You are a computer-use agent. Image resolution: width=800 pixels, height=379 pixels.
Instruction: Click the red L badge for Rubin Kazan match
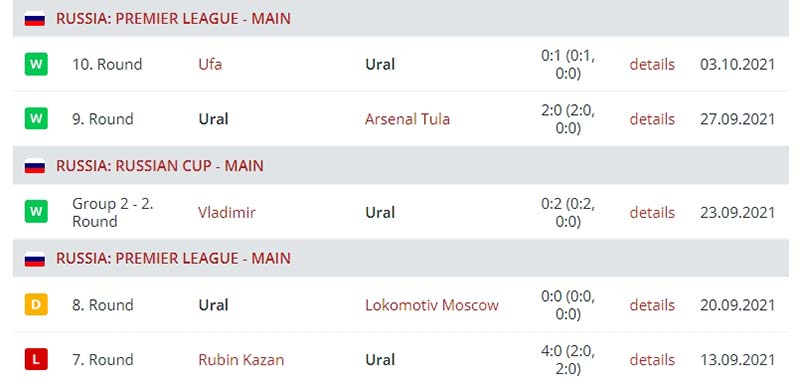[36, 360]
